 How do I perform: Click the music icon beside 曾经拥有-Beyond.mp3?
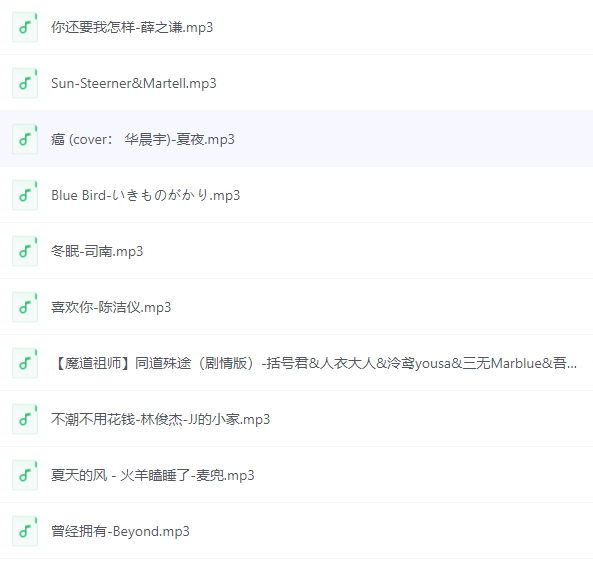pos(25,531)
